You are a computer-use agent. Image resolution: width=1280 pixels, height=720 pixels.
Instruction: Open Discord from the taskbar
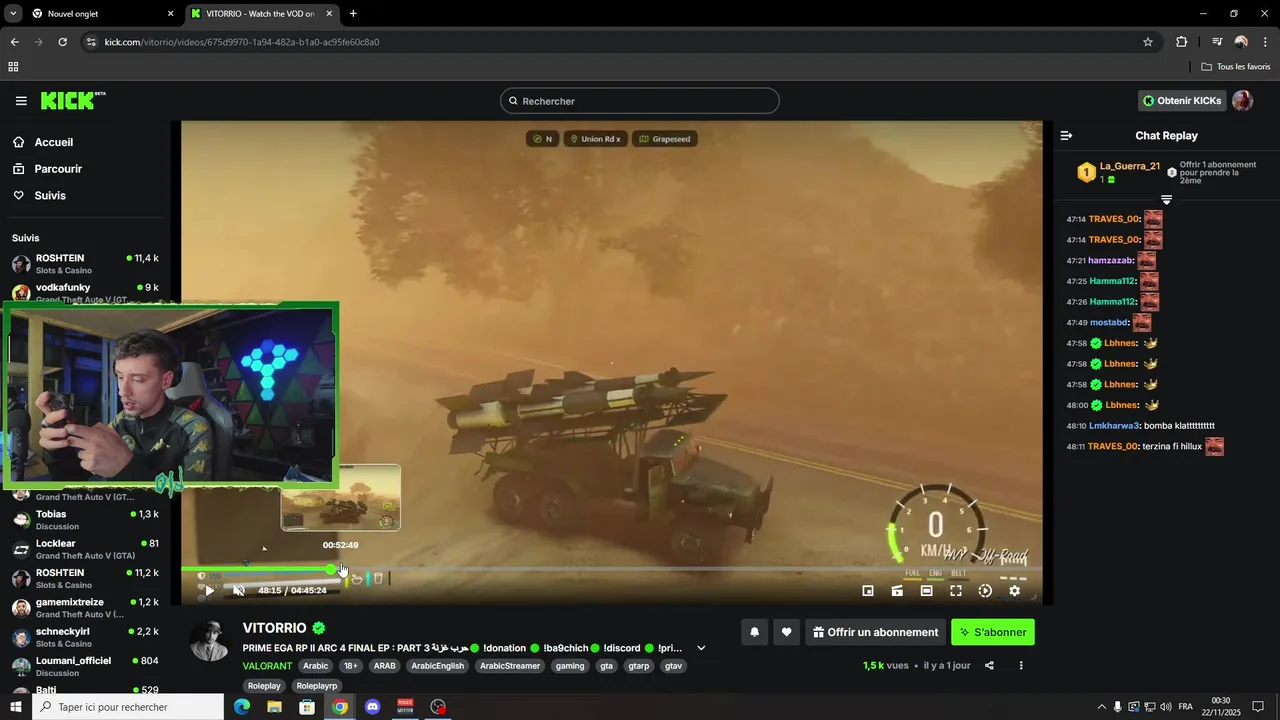pos(373,707)
